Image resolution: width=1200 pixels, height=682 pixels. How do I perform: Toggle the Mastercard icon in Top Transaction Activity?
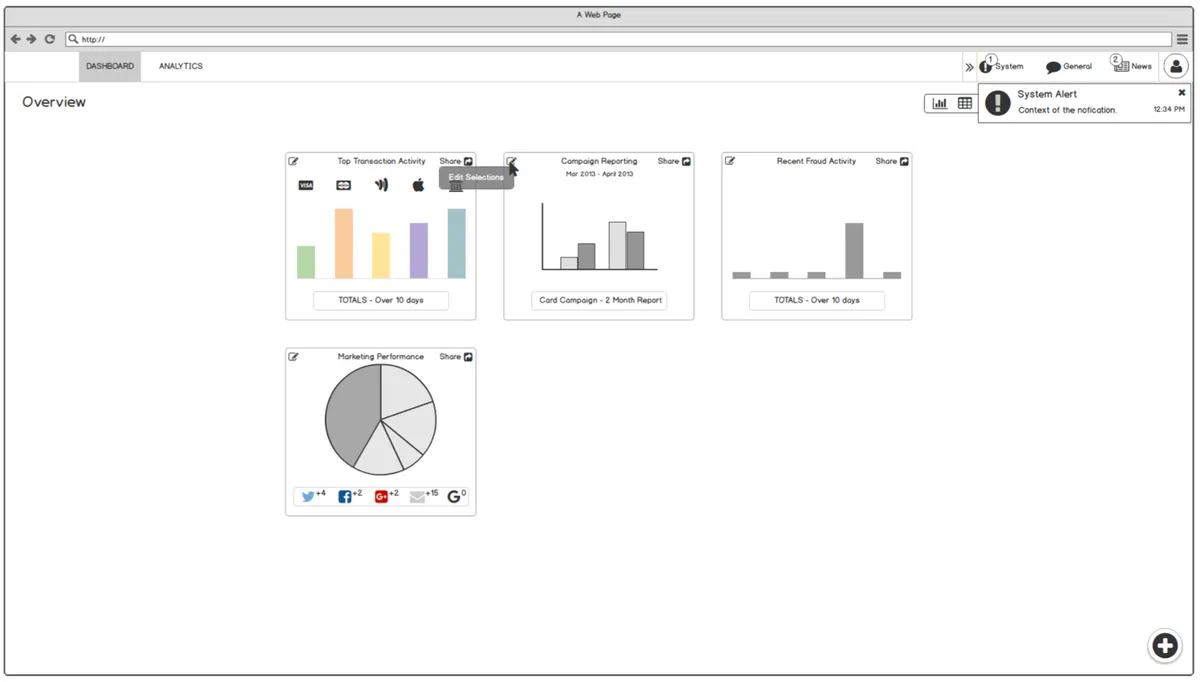point(343,185)
